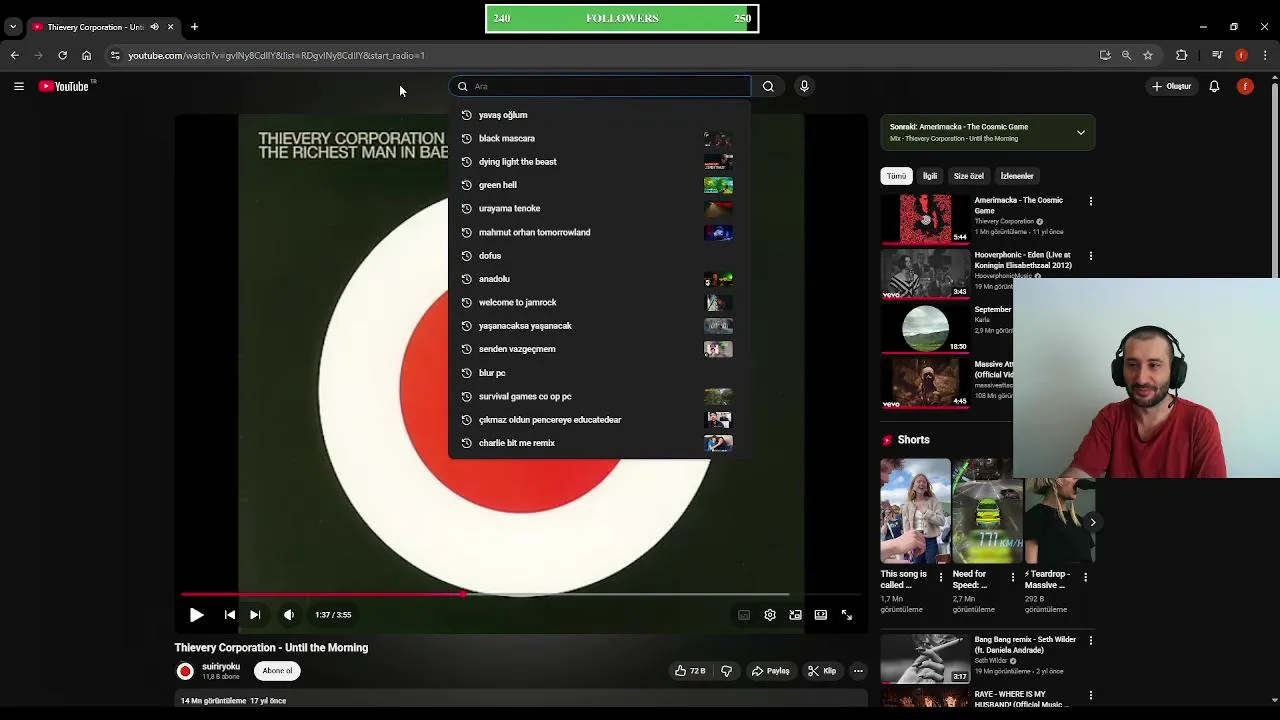Go to the previous video

click(229, 615)
